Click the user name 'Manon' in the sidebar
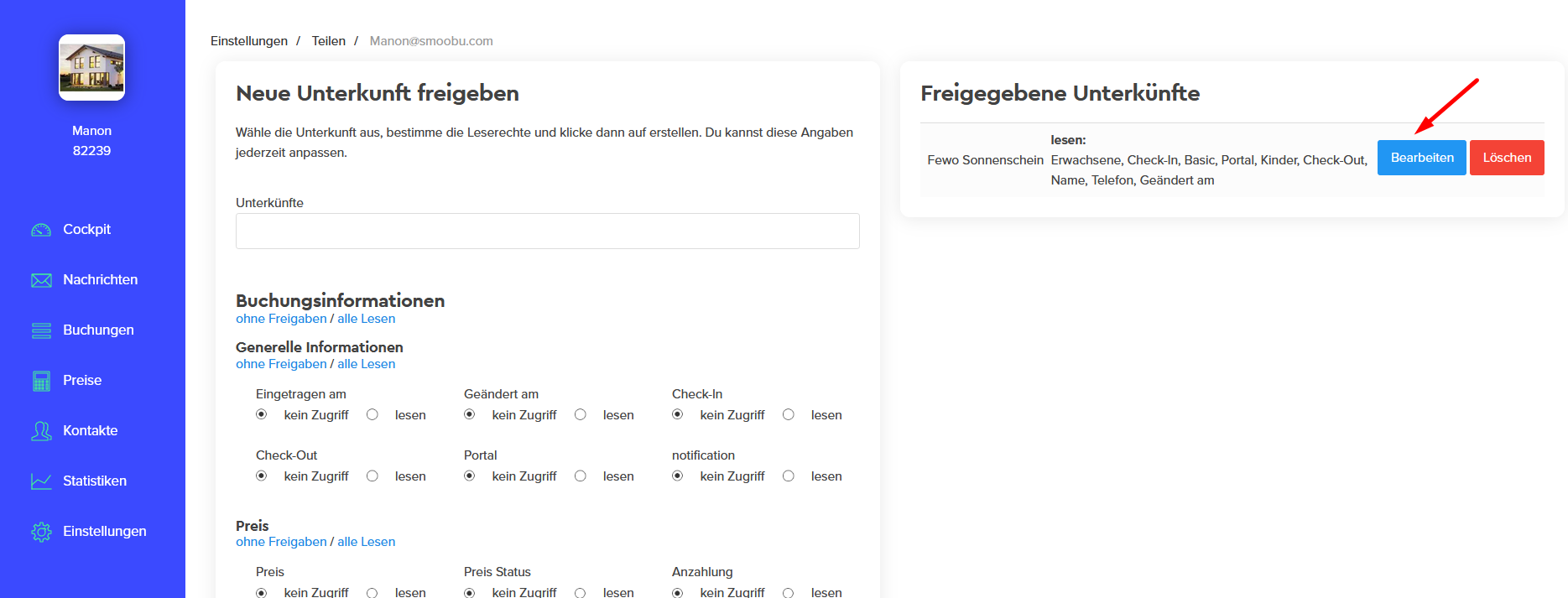1568x598 pixels. pyautogui.click(x=91, y=131)
